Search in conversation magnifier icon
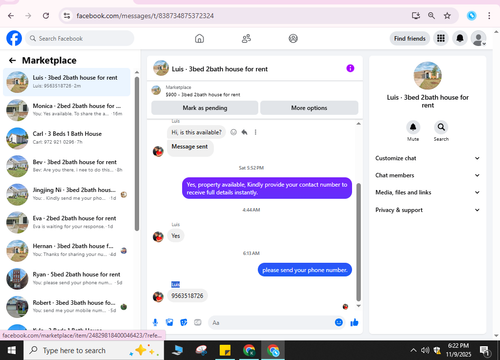The height and width of the screenshot is (360, 500). [441, 127]
